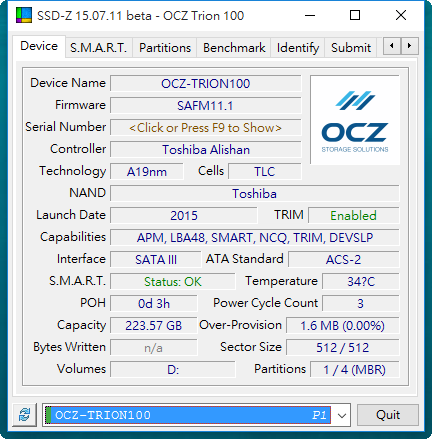This screenshot has height=439, width=432.
Task: Click the Launch Date value 2015
Action: coord(184,216)
